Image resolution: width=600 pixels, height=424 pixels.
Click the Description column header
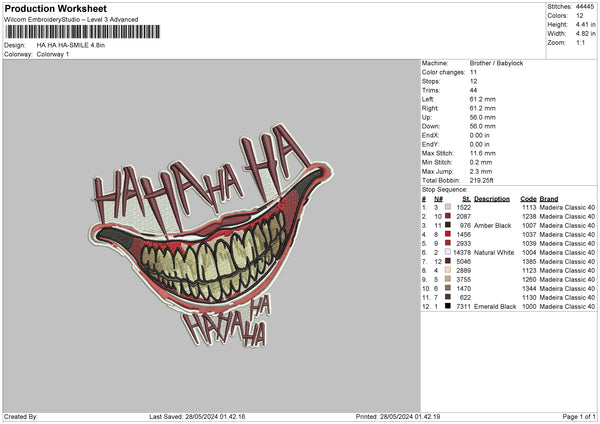pos(491,199)
